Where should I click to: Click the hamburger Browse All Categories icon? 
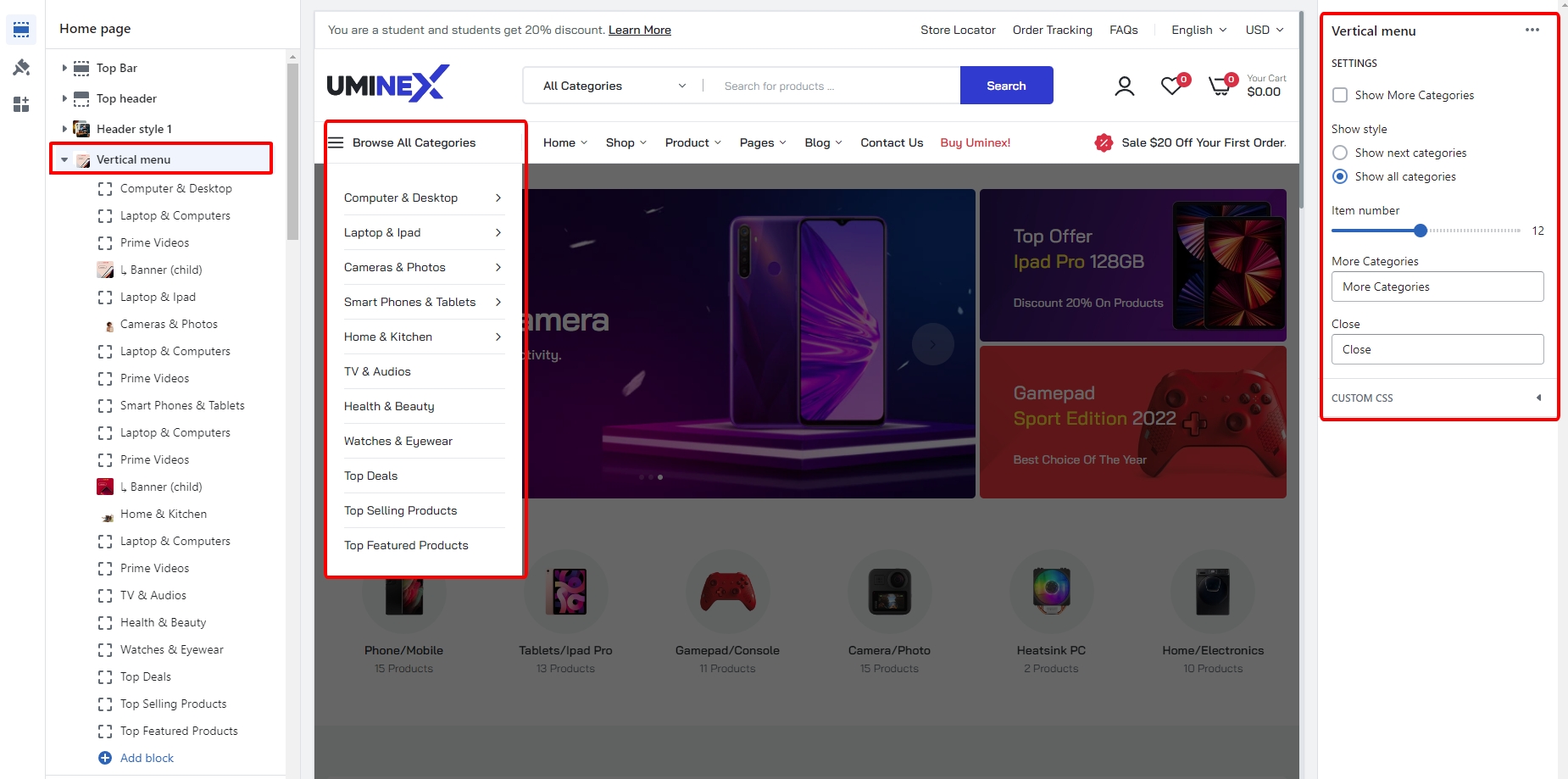336,142
